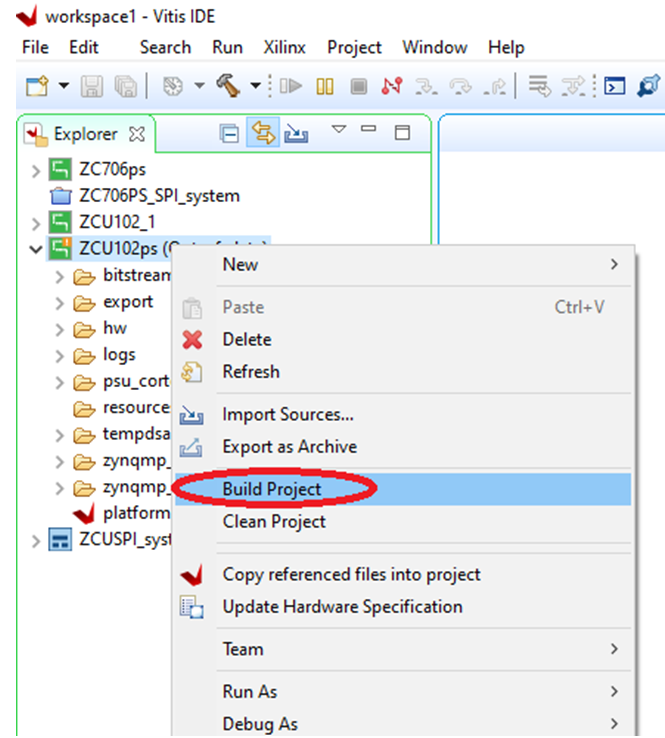Click the red Delete icon in context menu

click(192, 340)
